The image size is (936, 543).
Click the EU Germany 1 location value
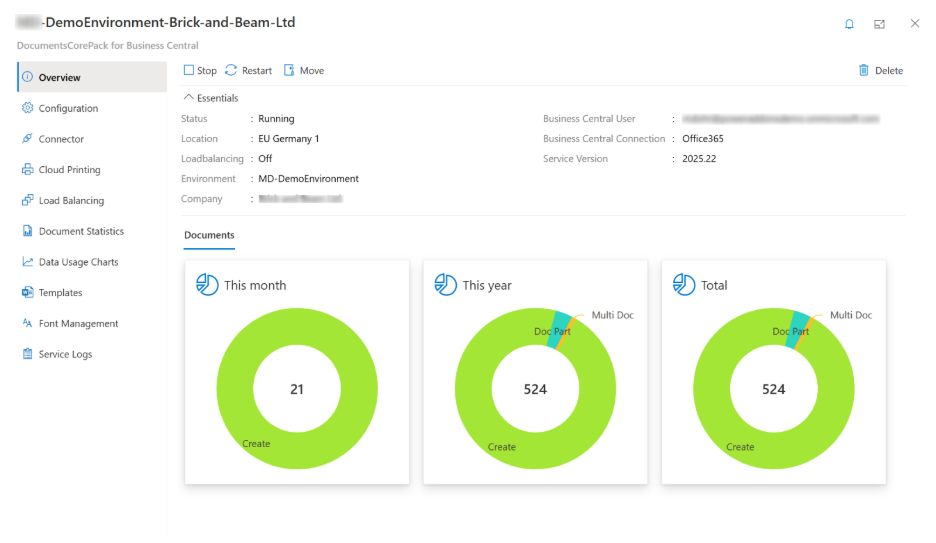pyautogui.click(x=288, y=138)
